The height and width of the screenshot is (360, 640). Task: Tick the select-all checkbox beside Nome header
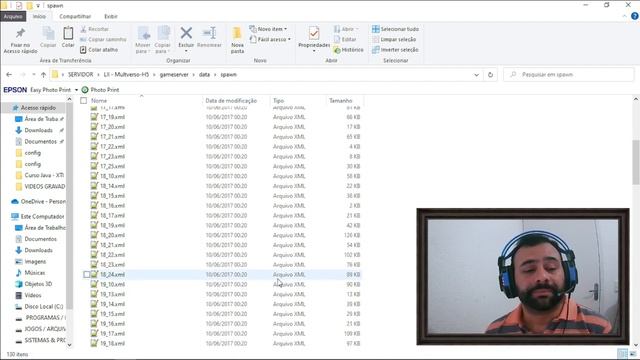(x=84, y=100)
